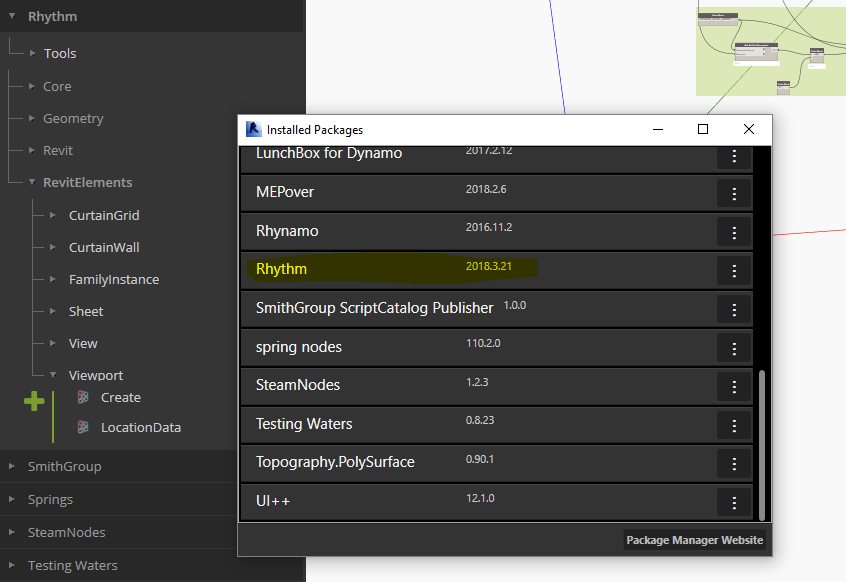Open options for SmithGroup ScriptCatalog Publisher
This screenshot has width=846, height=582.
(x=734, y=310)
